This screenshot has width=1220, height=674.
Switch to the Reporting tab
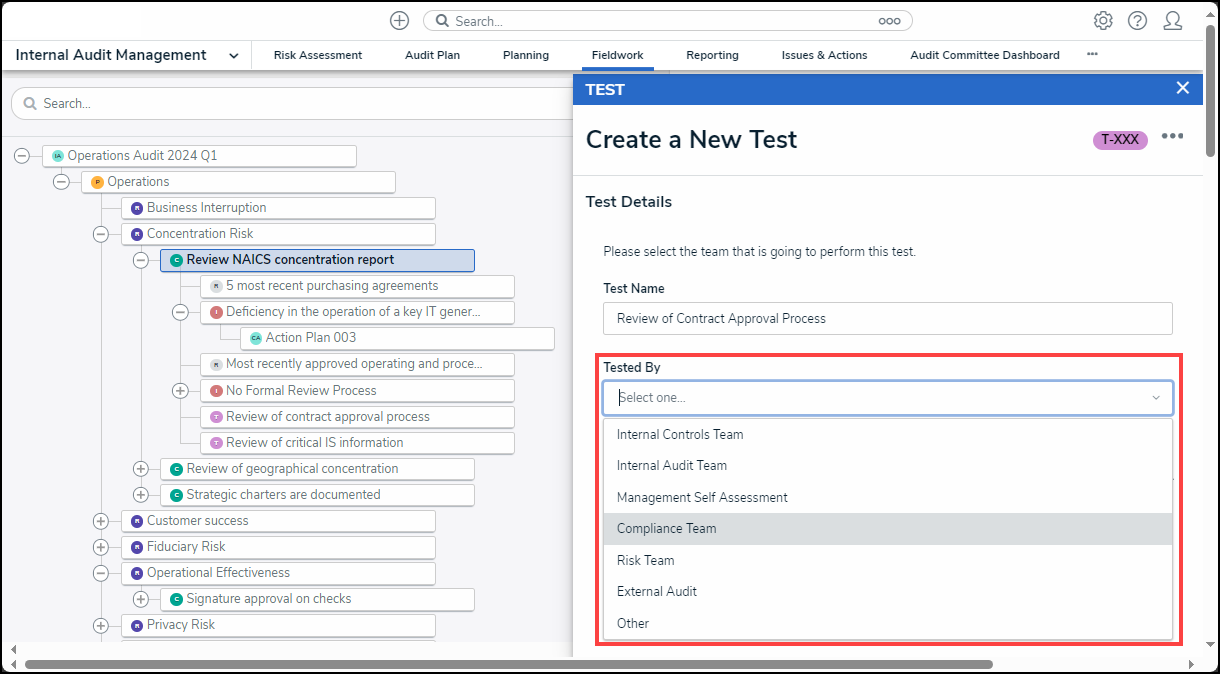tap(712, 55)
